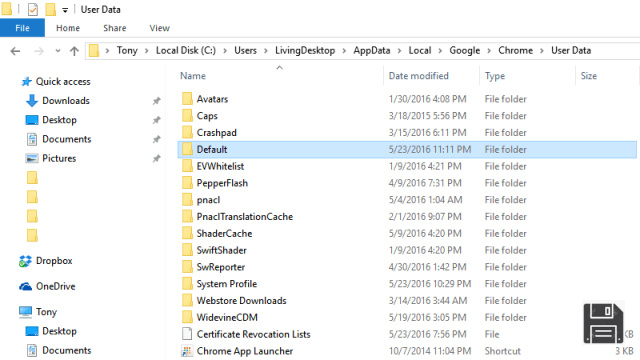The image size is (640, 360).
Task: Open the File menu tab
Action: [x=22, y=28]
